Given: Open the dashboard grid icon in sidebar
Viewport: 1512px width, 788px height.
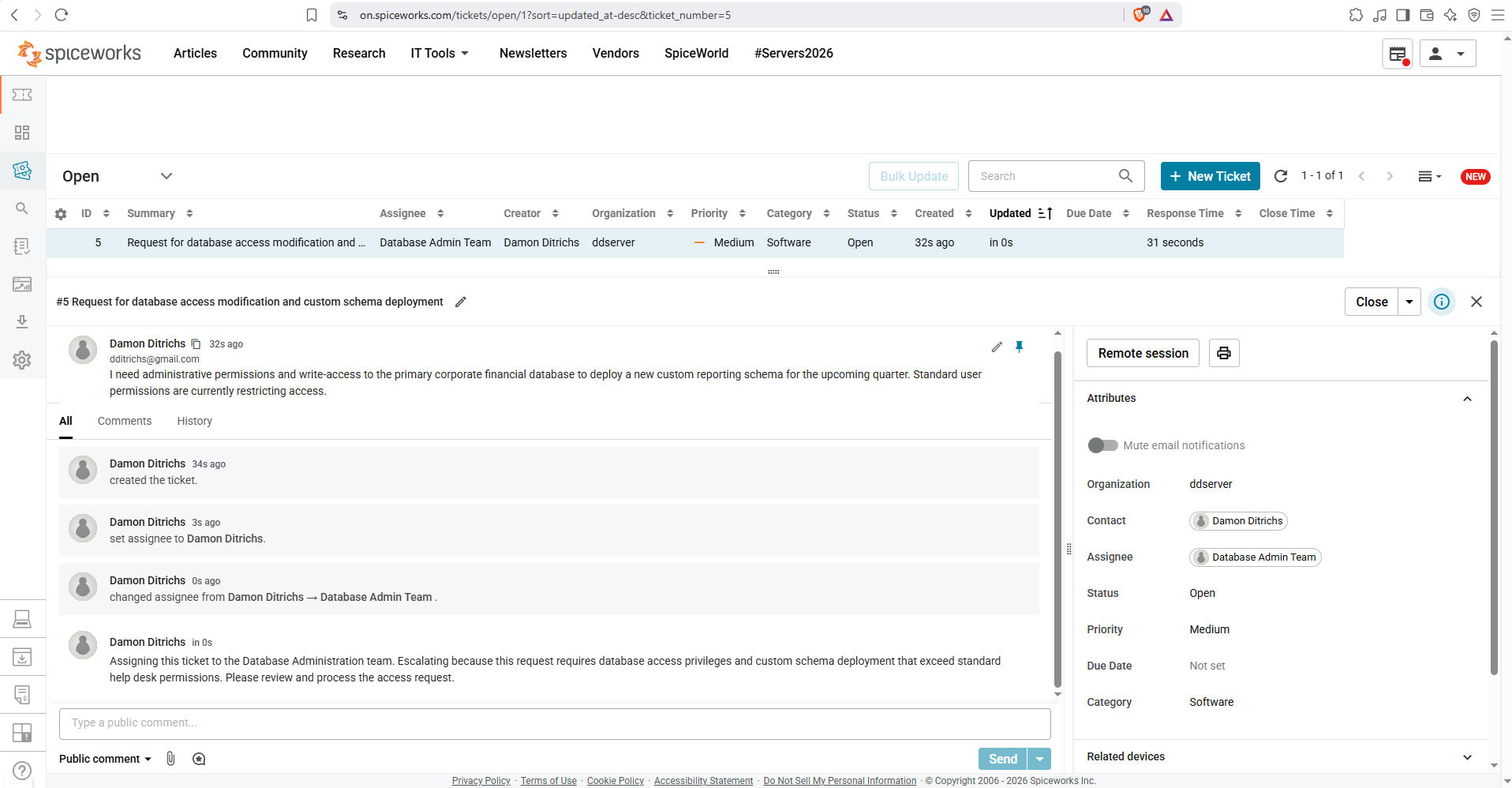Looking at the screenshot, I should (22, 133).
